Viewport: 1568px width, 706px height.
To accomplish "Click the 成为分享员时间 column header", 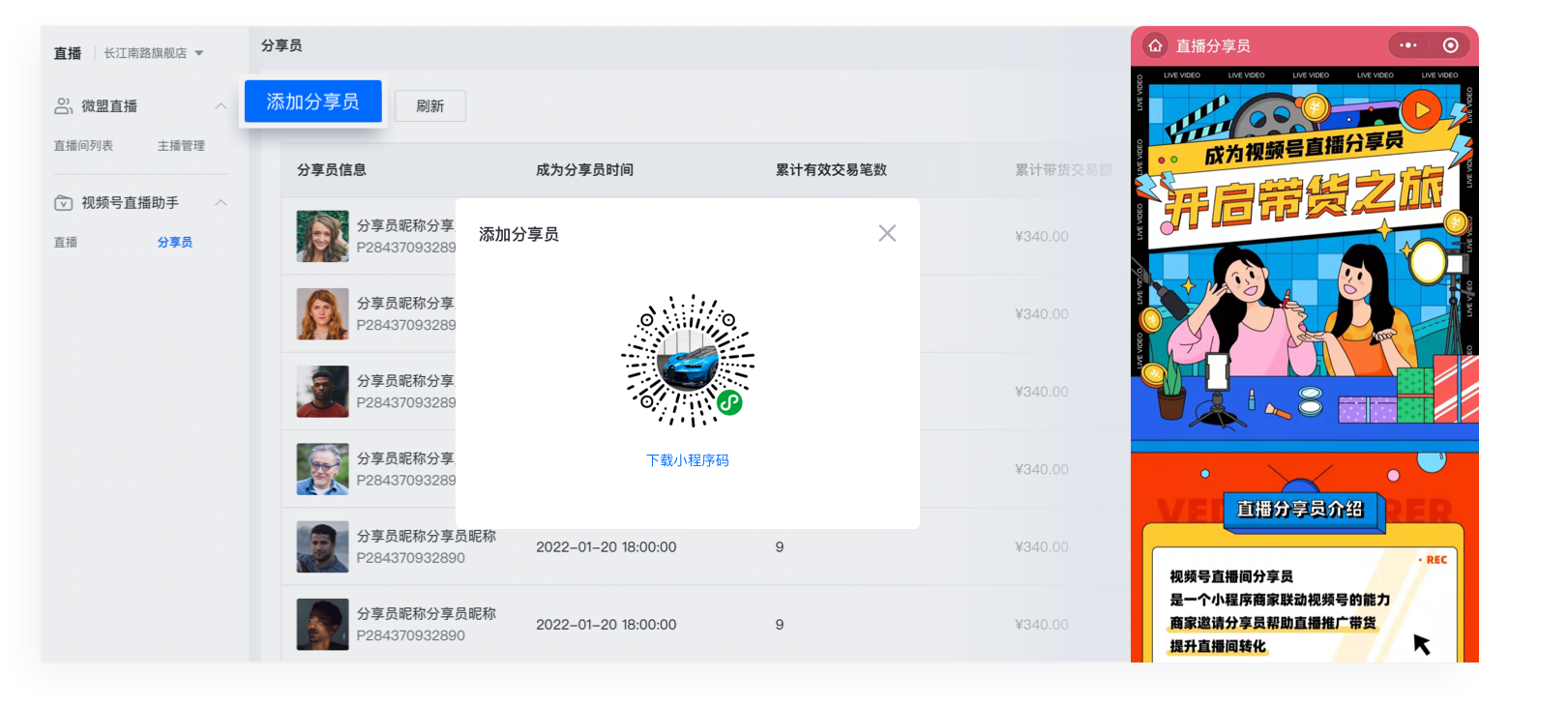I will point(584,170).
